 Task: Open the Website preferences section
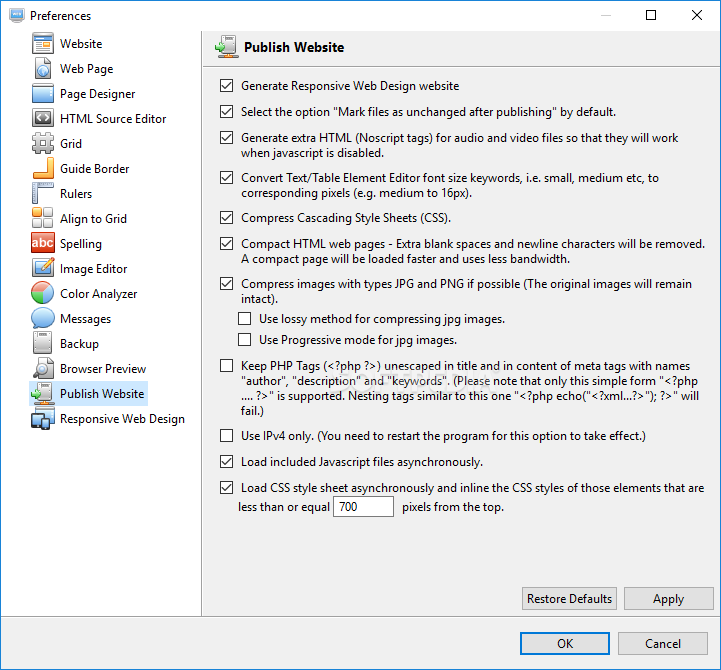pos(81,44)
